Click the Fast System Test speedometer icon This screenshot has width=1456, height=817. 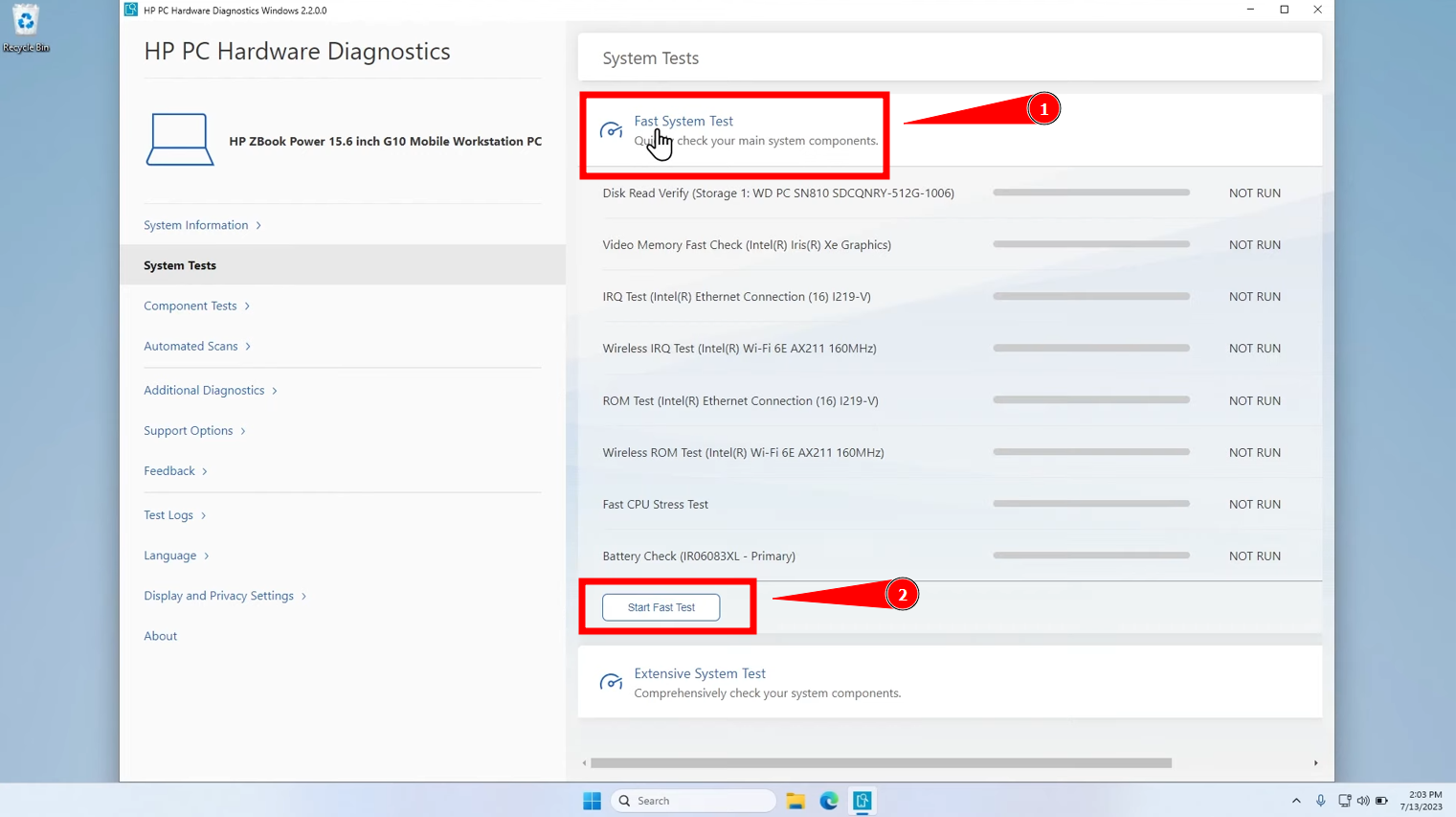pyautogui.click(x=611, y=130)
